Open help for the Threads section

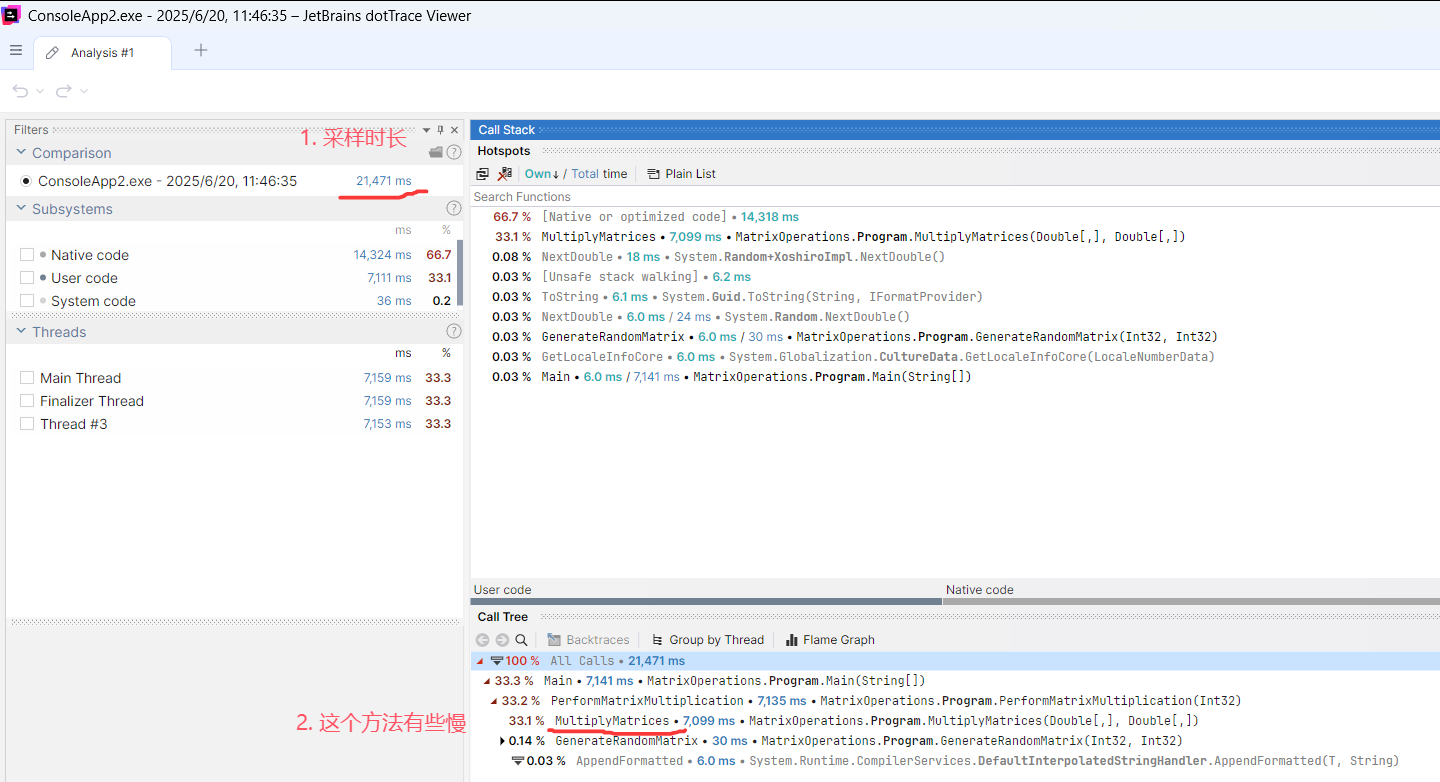454,332
